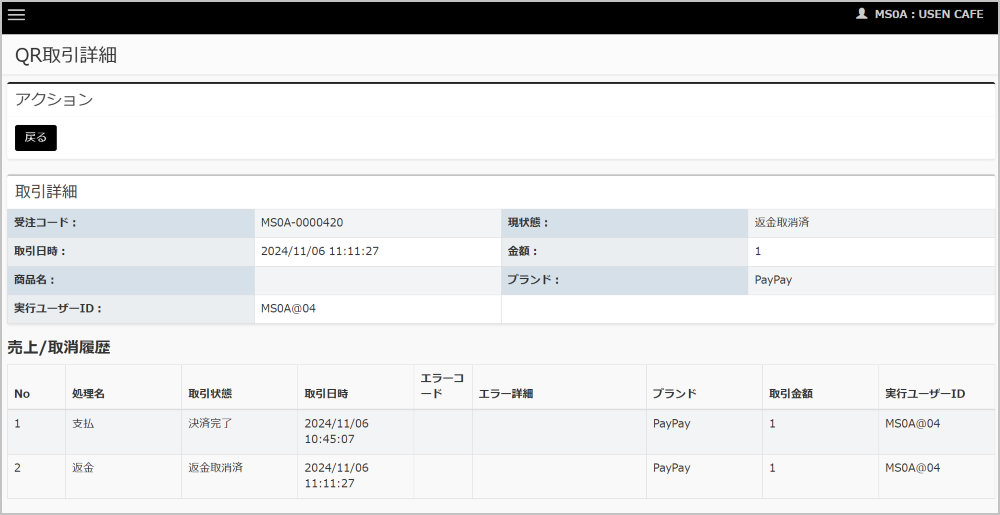
Task: Click the 取引状態 column header
Action: (x=210, y=394)
